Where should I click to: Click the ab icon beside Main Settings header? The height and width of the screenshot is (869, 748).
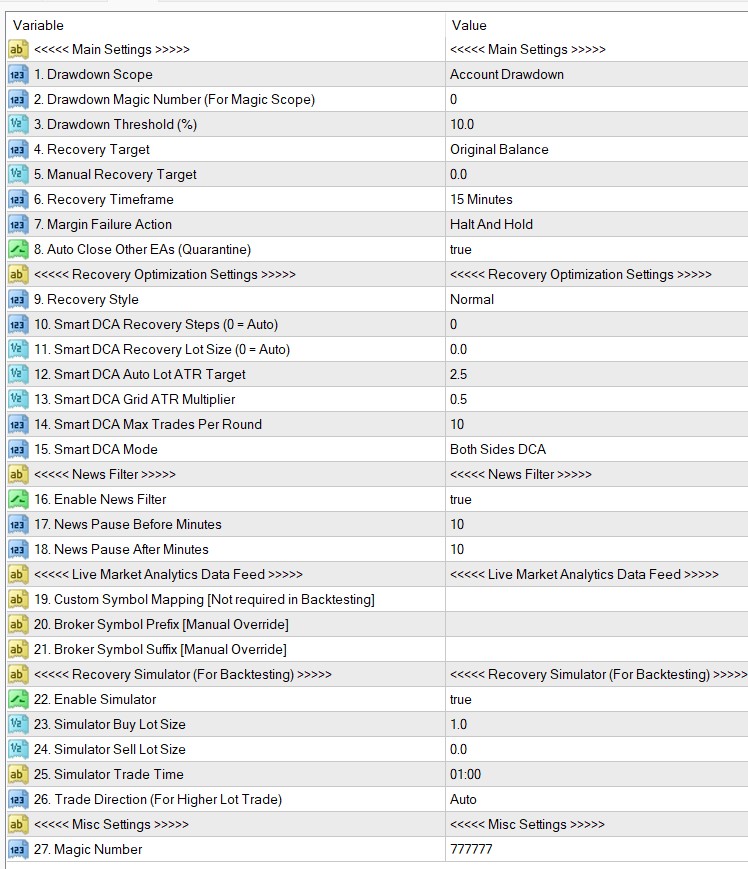click(18, 50)
